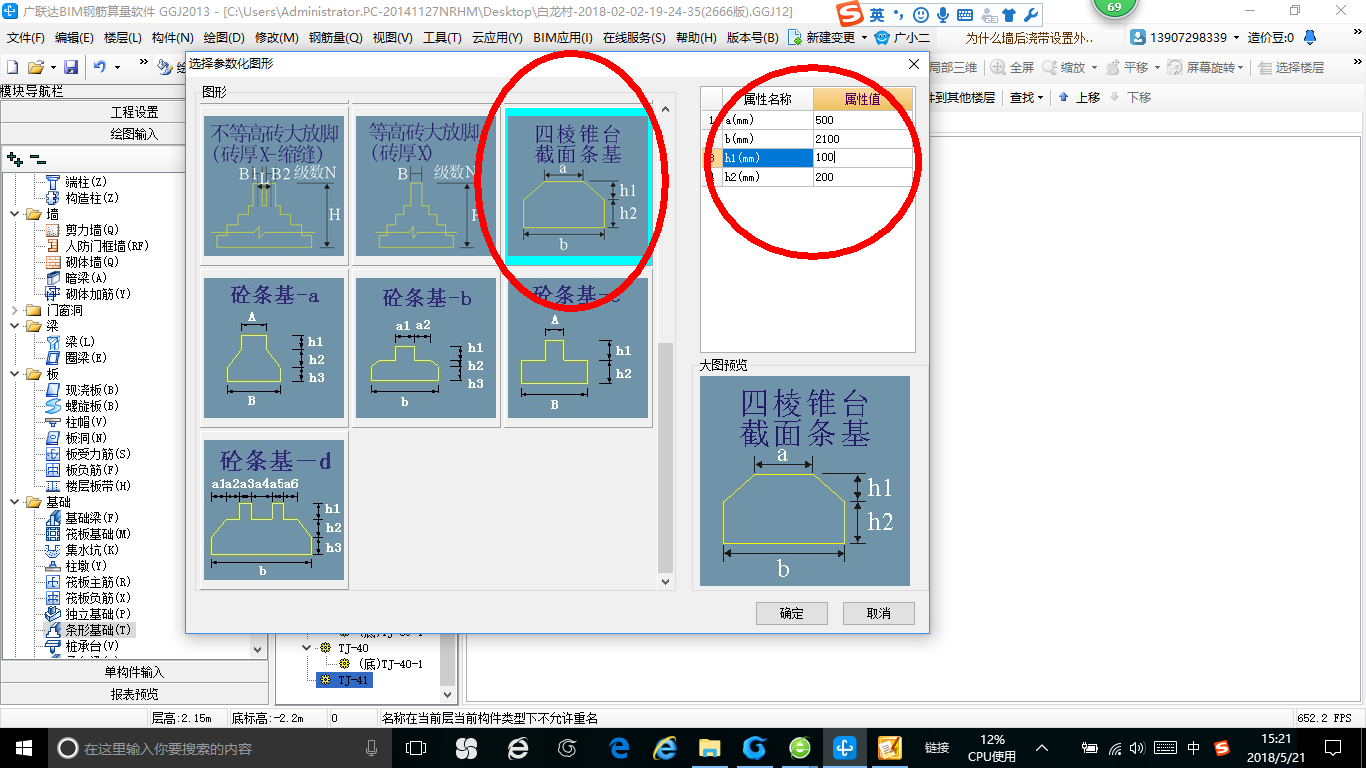Select the 圈梁(E) ring beam item
Viewport: 1366px width, 768px height.
coord(85,358)
